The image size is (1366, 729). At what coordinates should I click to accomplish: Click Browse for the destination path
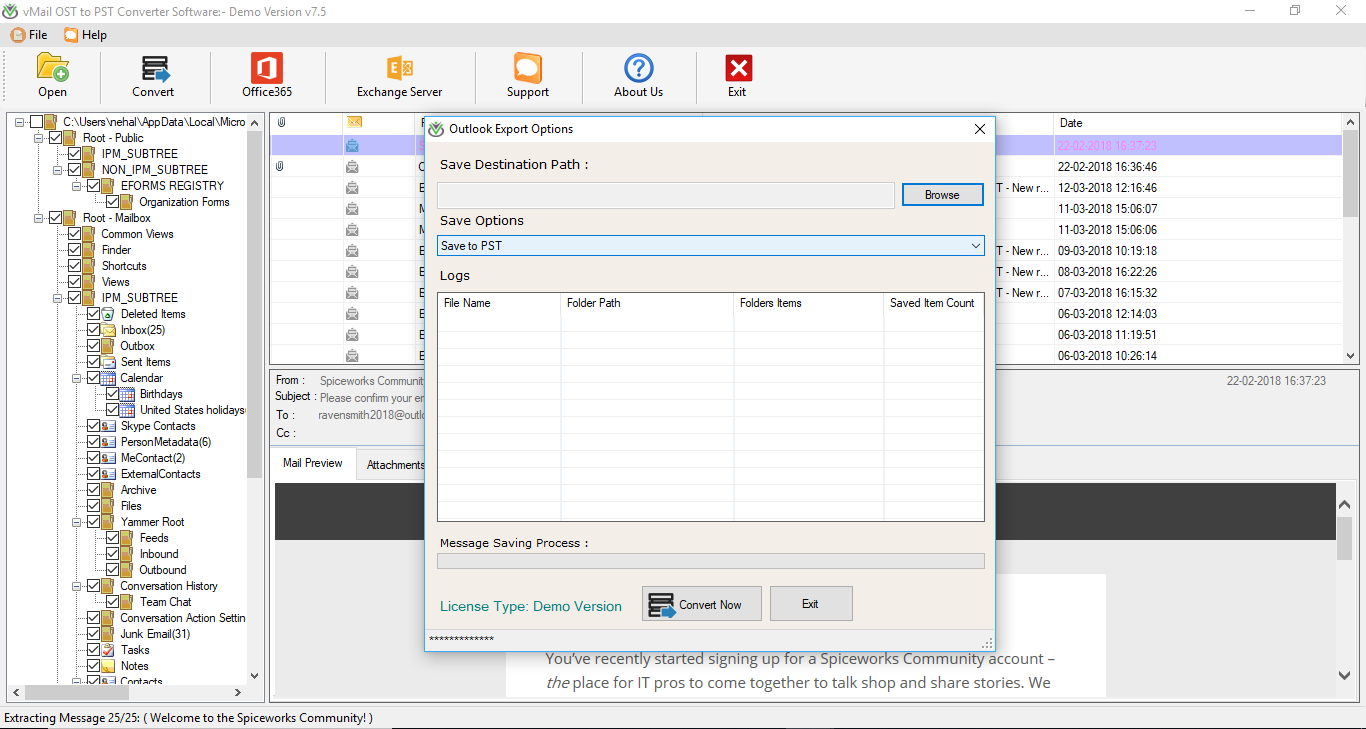point(942,195)
